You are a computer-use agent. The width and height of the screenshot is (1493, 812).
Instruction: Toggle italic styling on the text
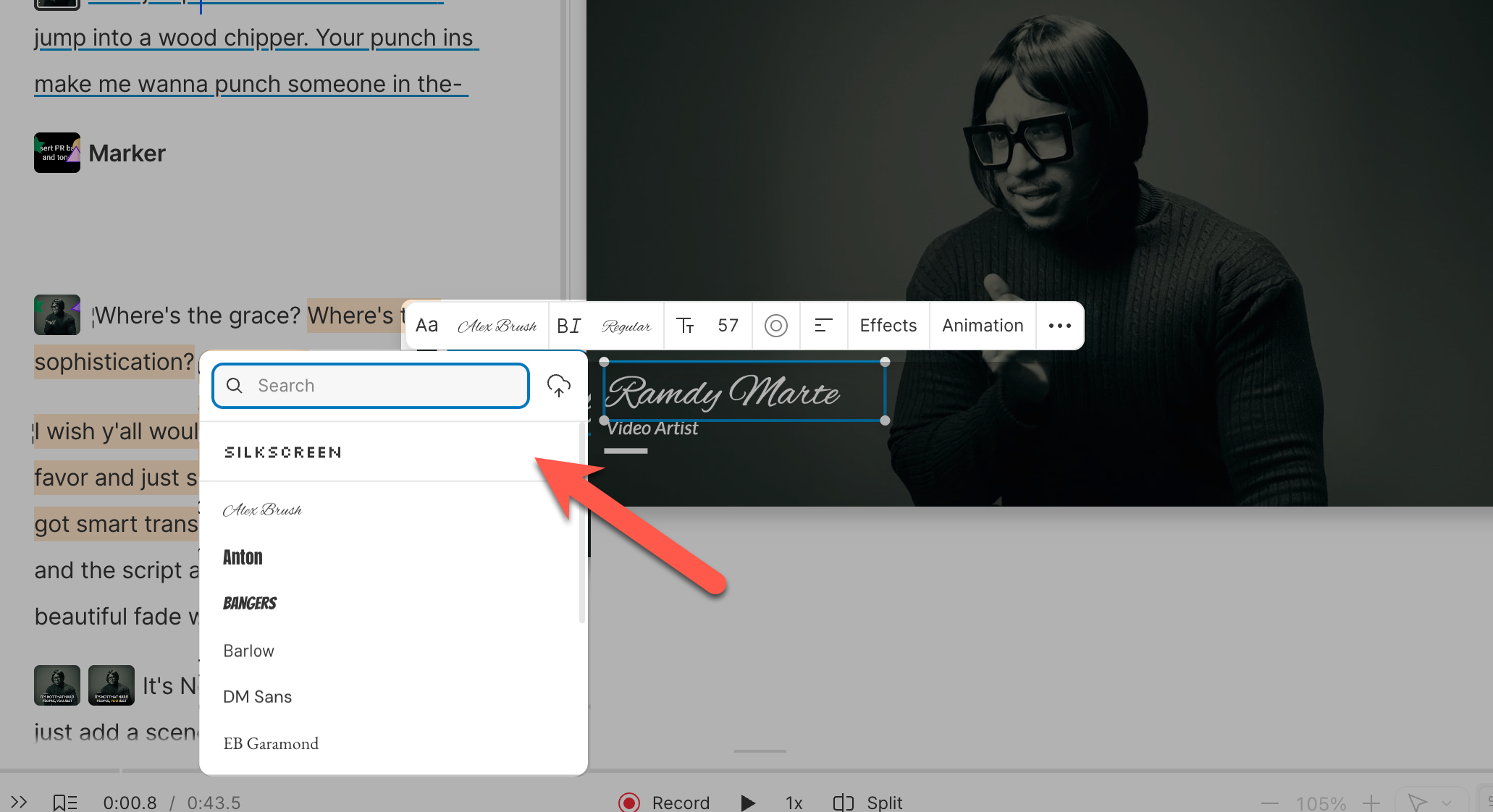(577, 326)
